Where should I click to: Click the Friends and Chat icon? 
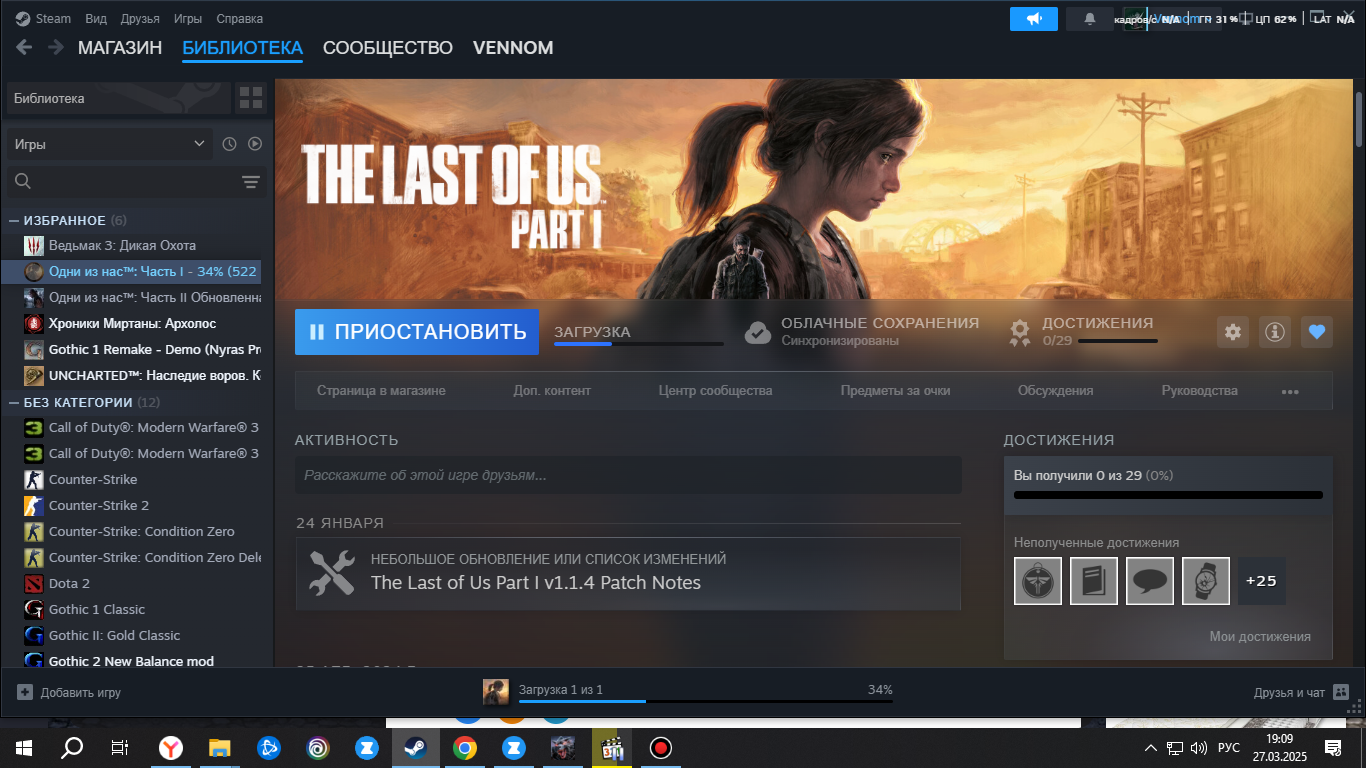(1341, 692)
